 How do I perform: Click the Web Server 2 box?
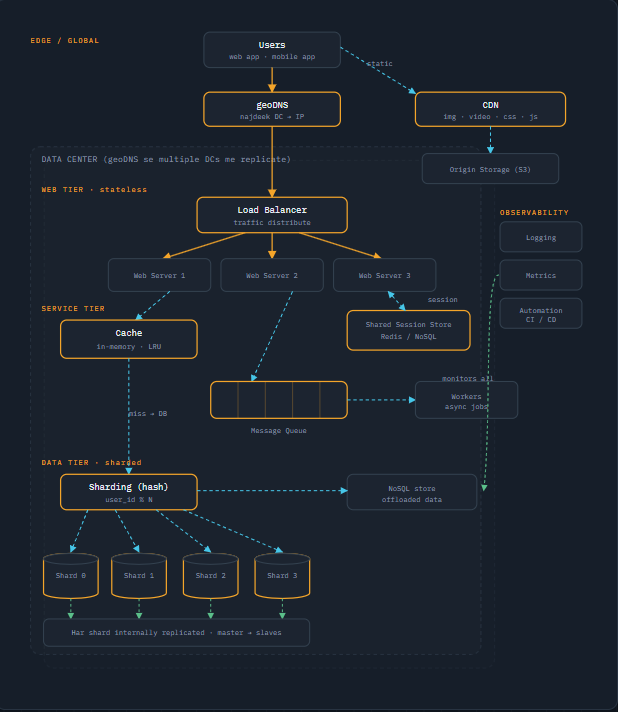pyautogui.click(x=272, y=275)
